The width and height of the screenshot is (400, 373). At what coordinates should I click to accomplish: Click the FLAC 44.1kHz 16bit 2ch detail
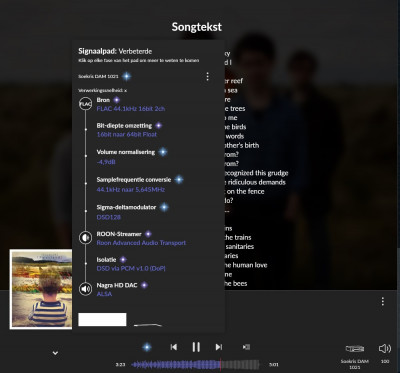pos(131,109)
